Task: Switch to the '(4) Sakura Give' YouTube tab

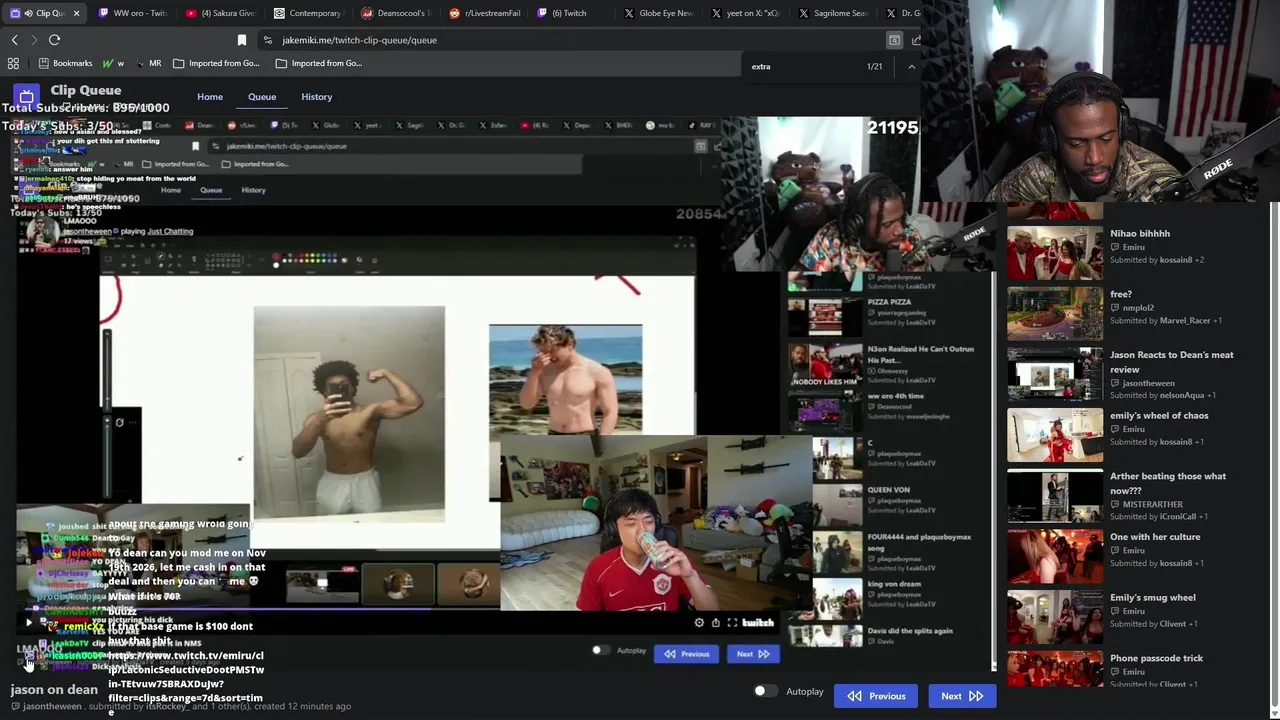Action: point(220,13)
